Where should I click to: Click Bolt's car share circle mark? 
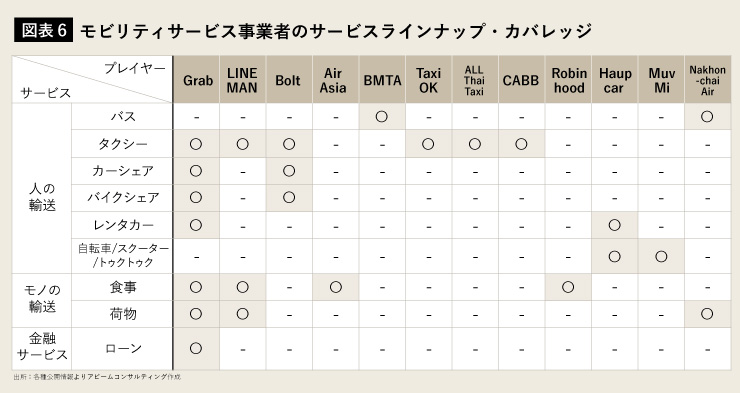click(x=289, y=171)
